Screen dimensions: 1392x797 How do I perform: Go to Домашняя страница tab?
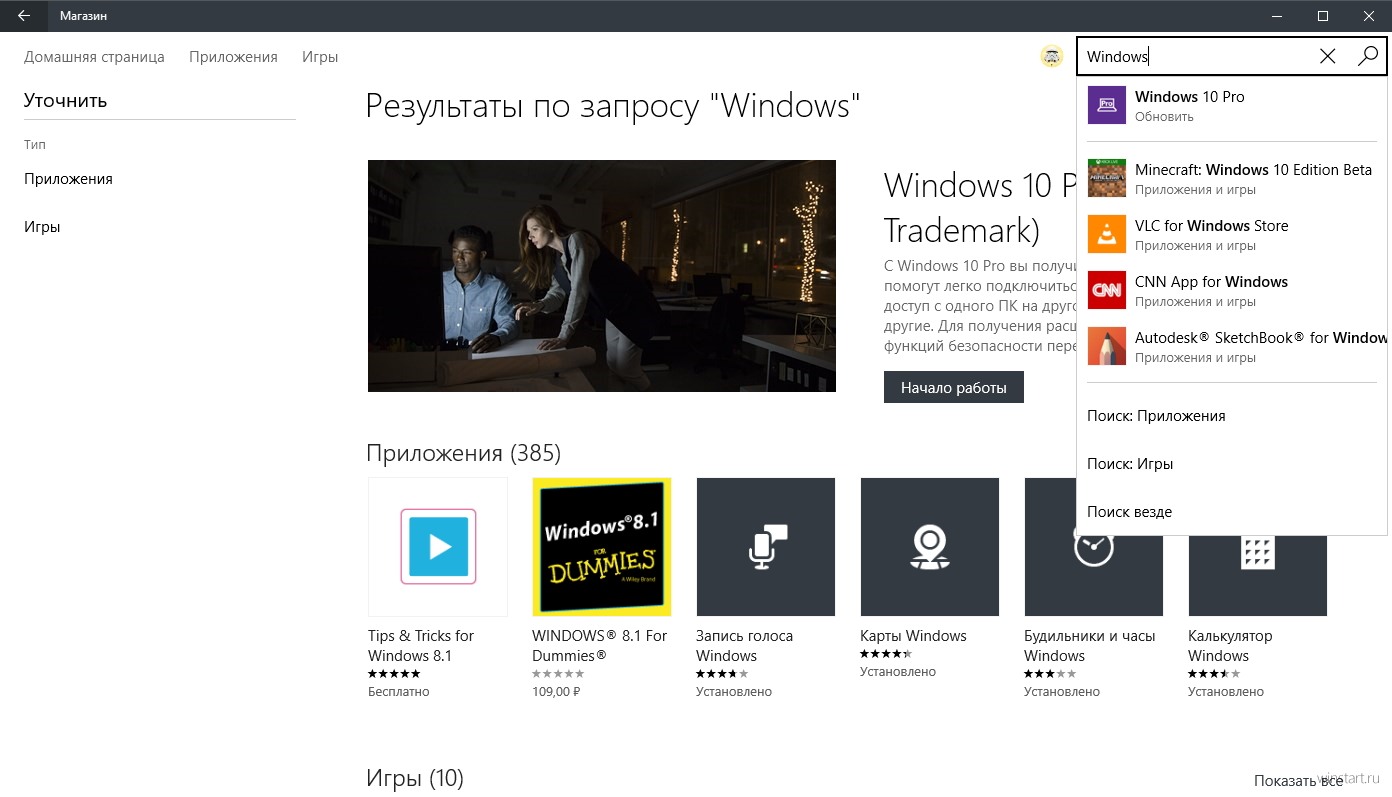click(94, 57)
